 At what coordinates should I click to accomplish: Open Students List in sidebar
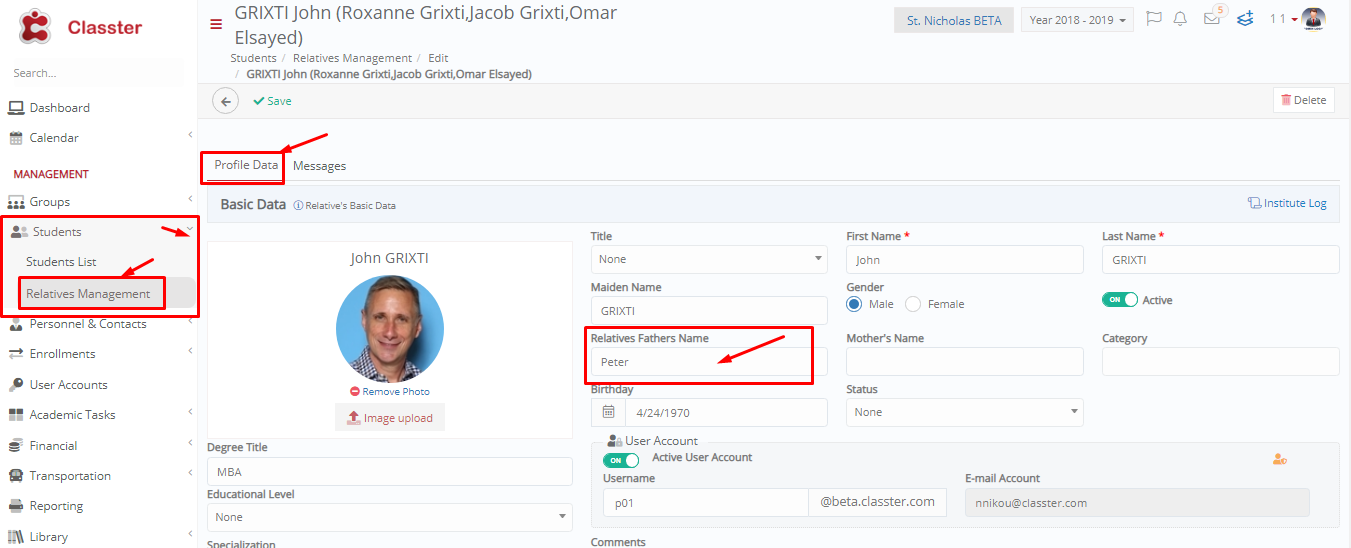[x=61, y=262]
